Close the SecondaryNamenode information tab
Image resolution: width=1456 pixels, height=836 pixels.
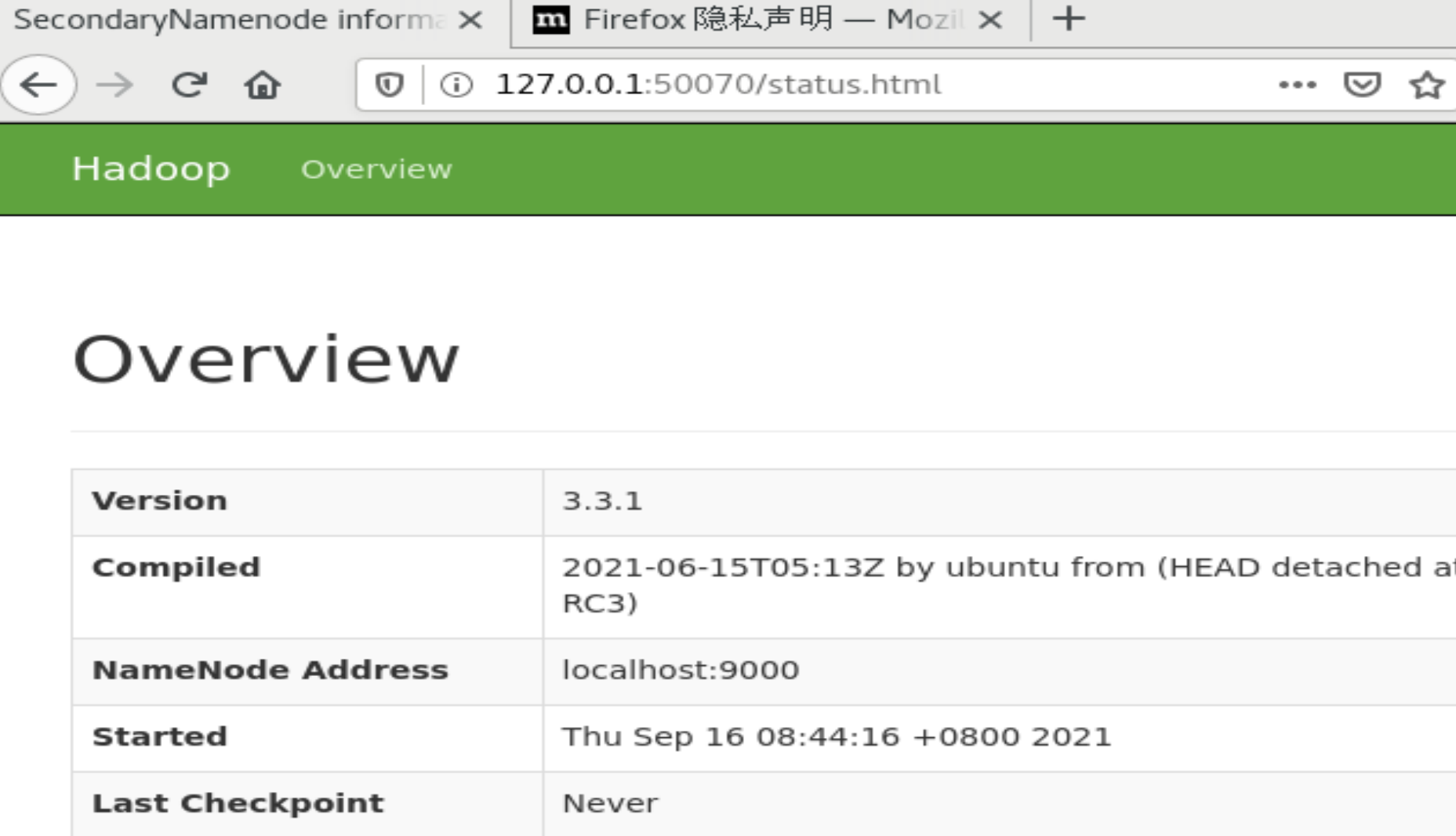click(470, 20)
